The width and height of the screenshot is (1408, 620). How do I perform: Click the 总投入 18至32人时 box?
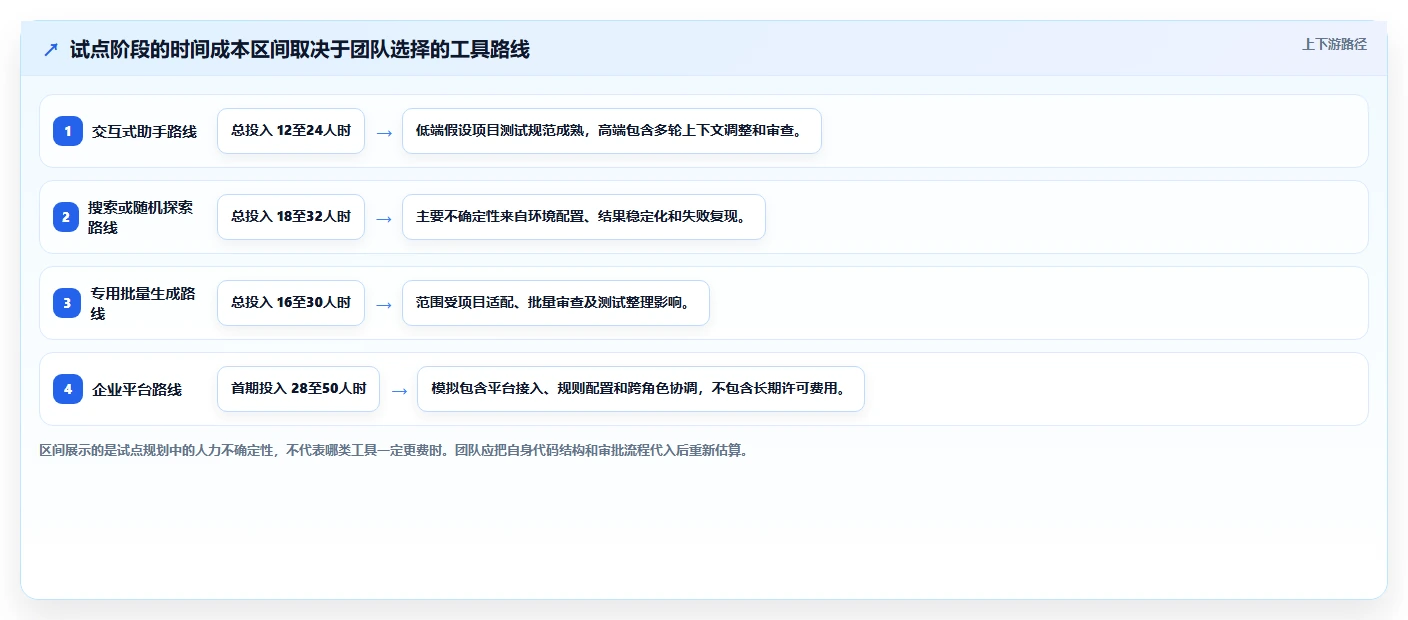pos(291,217)
